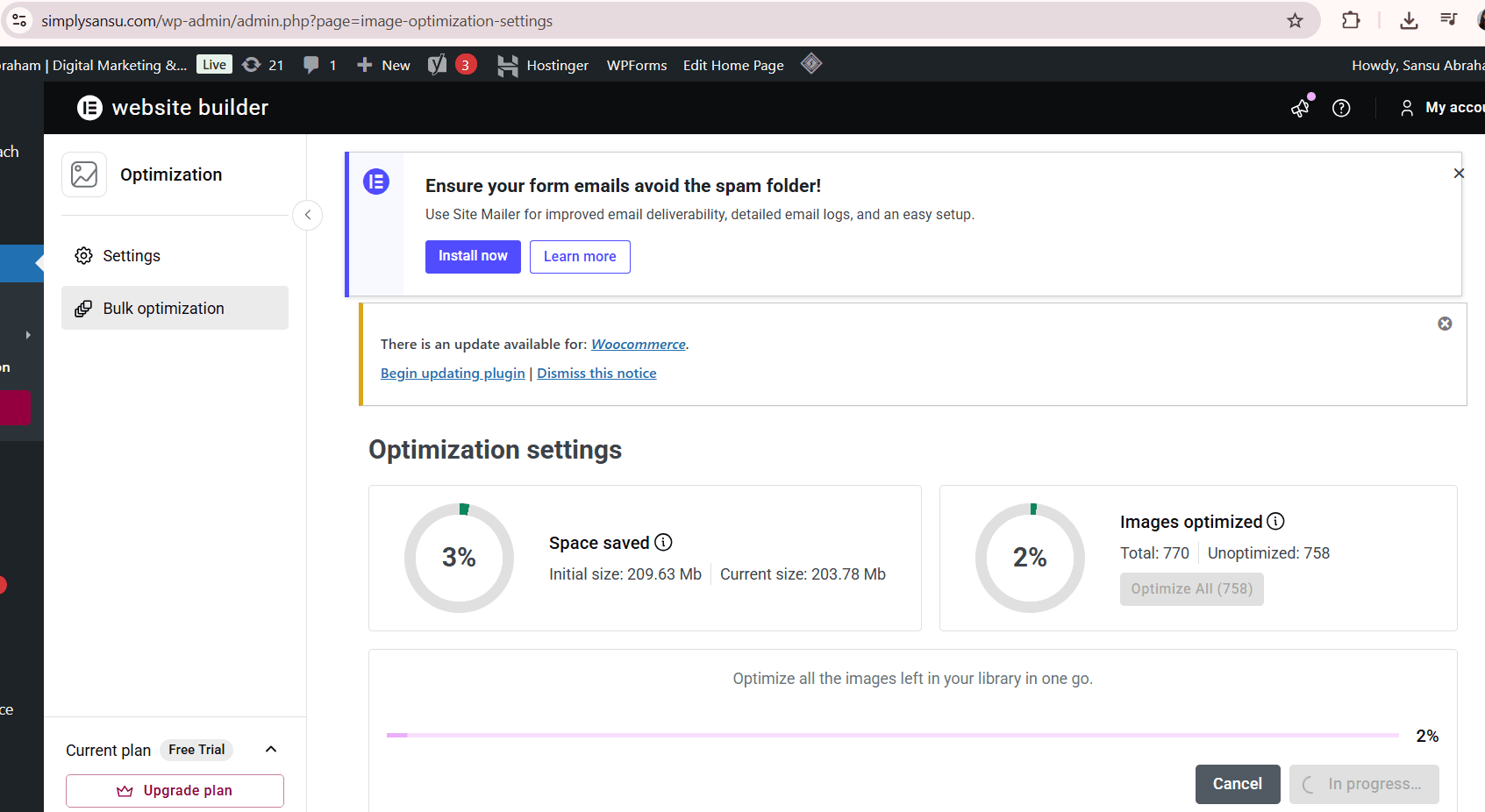This screenshot has width=1485, height=812.
Task: Expand the WordPress sidebar submenu arrow
Action: 28,335
